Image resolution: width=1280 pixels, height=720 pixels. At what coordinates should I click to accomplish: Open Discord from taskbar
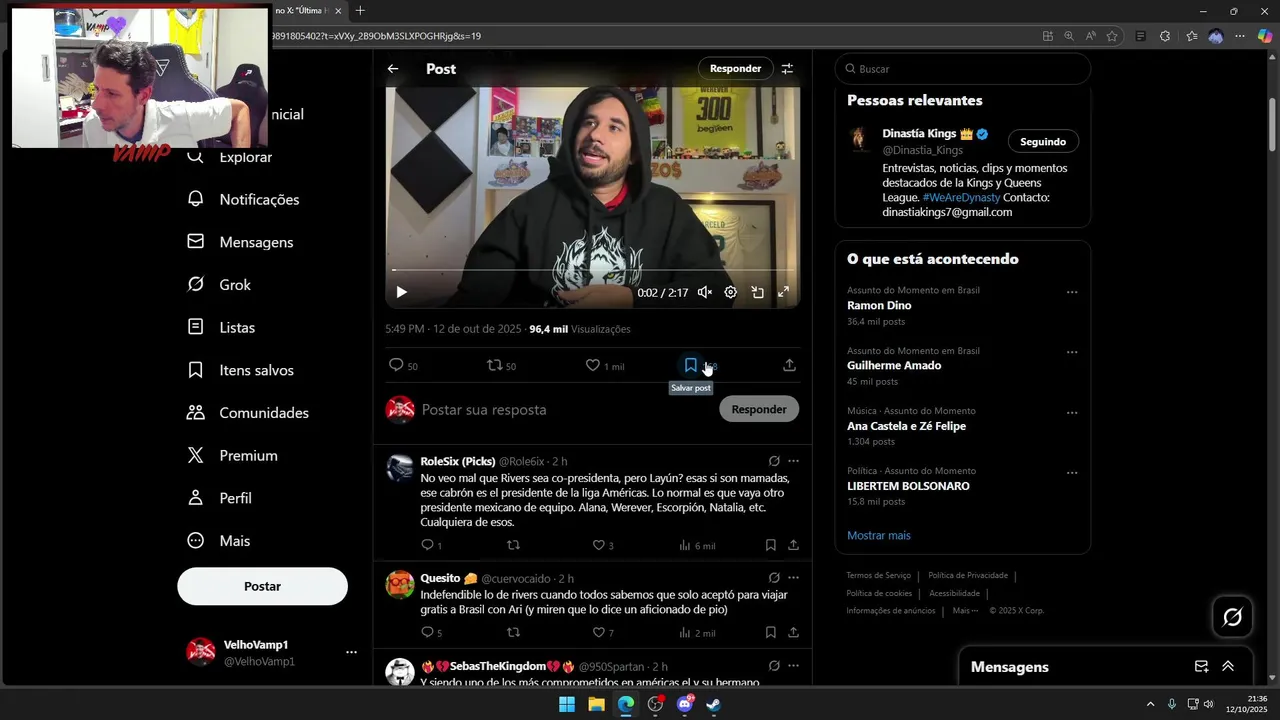point(685,704)
